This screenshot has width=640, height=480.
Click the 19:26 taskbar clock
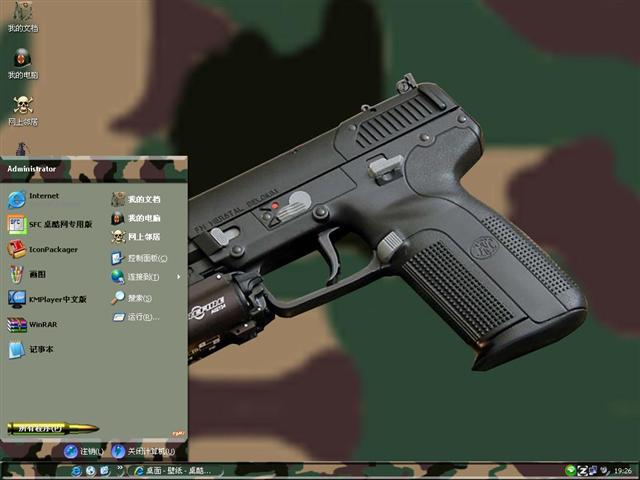623,471
